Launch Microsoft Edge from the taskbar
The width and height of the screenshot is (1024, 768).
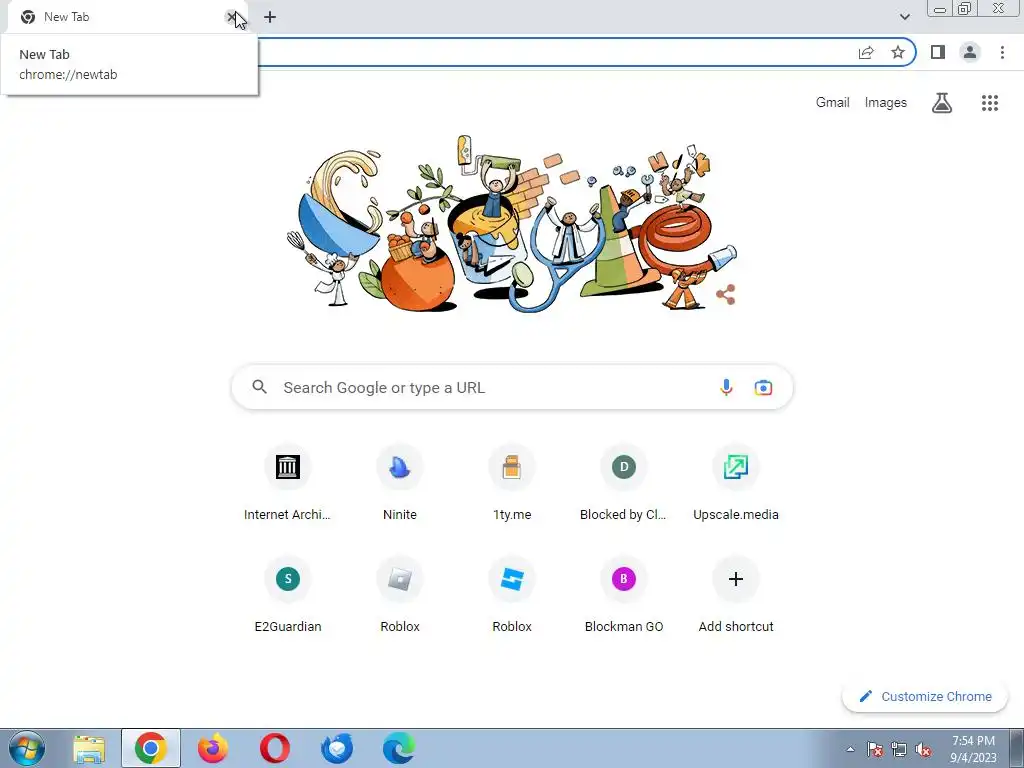coord(398,748)
